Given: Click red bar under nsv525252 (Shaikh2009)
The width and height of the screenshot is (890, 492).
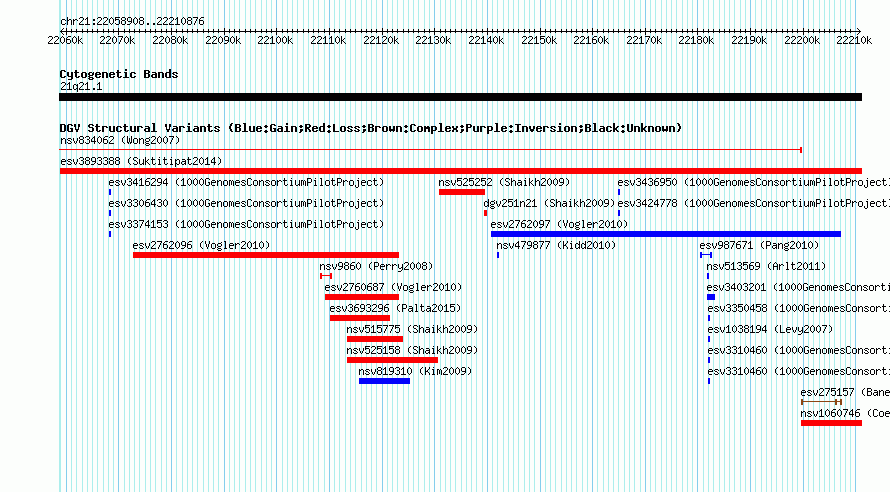Looking at the screenshot, I should click(461, 192).
